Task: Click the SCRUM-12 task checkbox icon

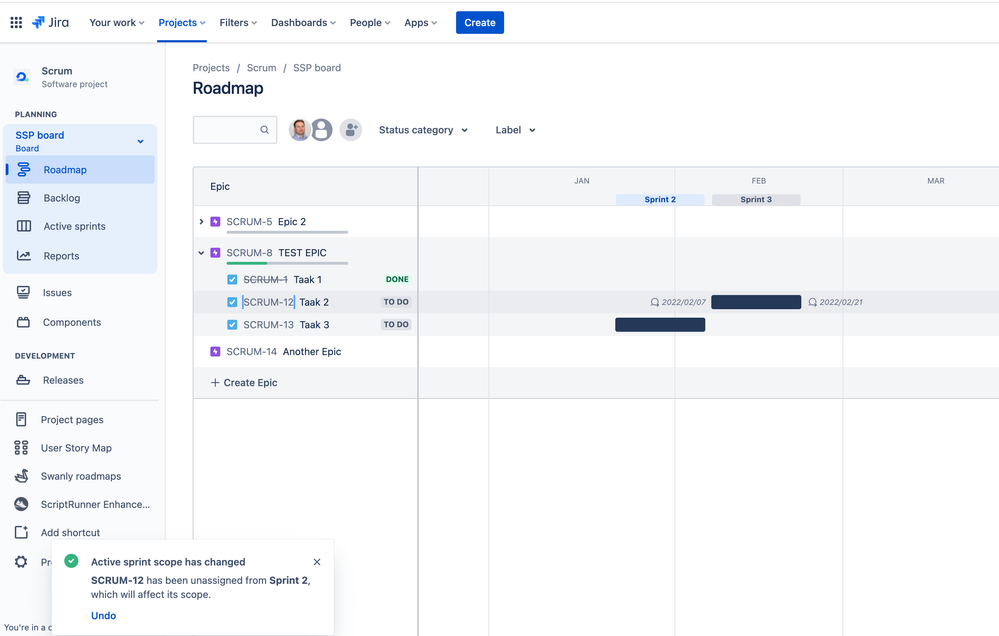Action: 232,302
